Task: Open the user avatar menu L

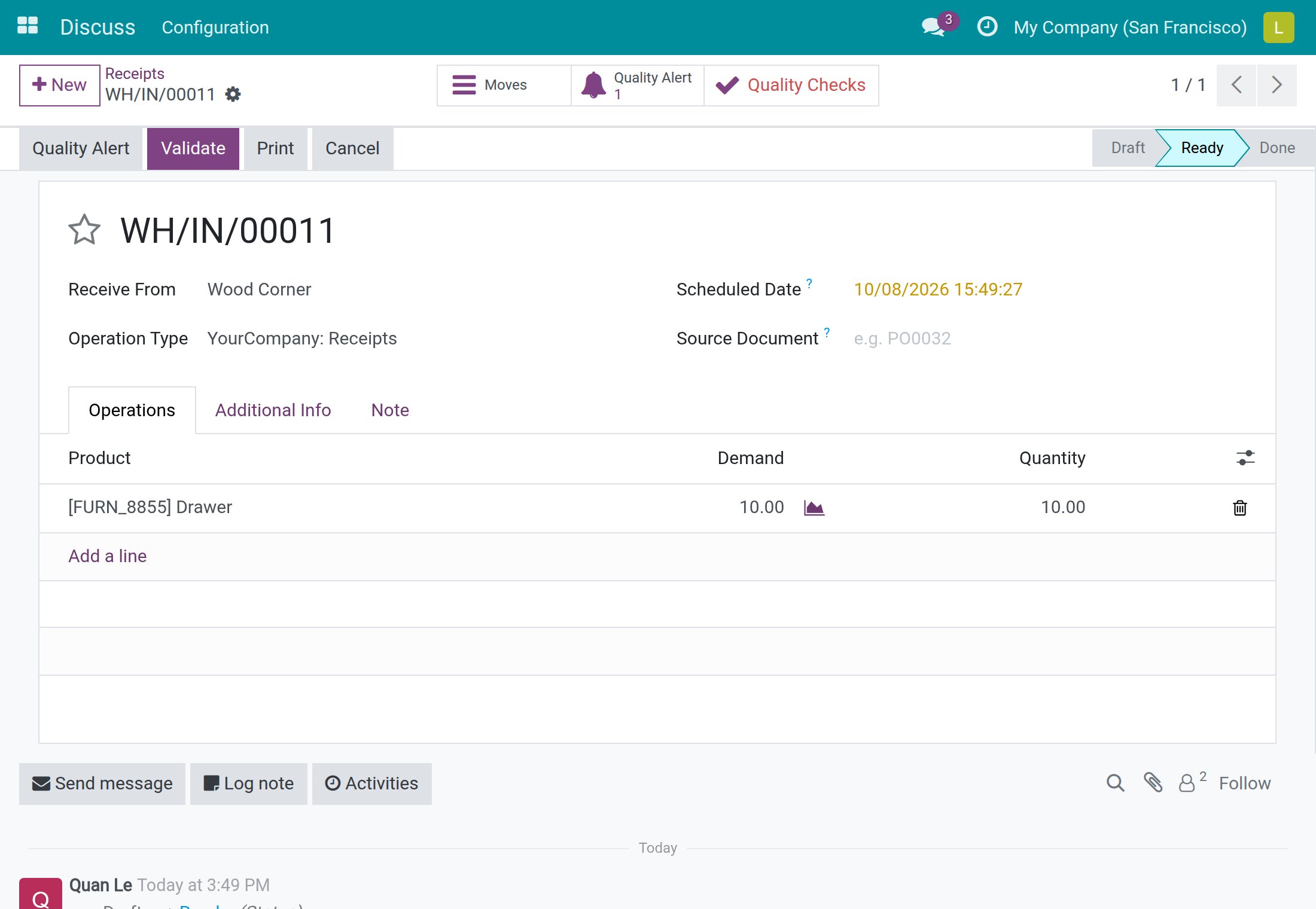Action: [x=1279, y=28]
